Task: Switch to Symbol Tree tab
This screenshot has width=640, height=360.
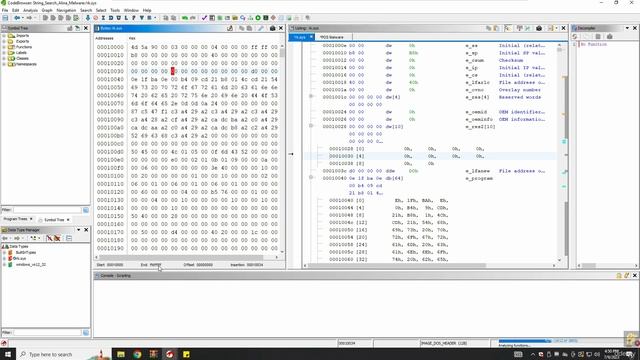Action: (54, 220)
